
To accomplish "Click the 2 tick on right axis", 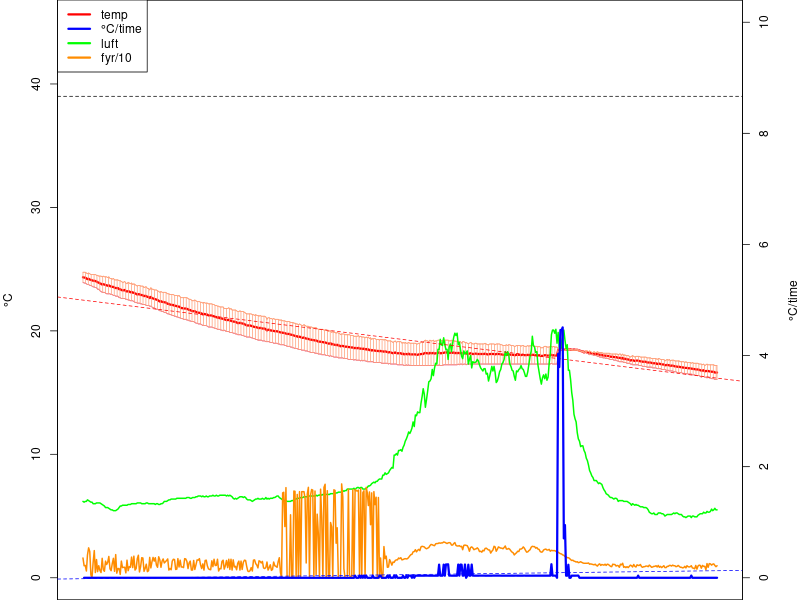I will pyautogui.click(x=763, y=466).
